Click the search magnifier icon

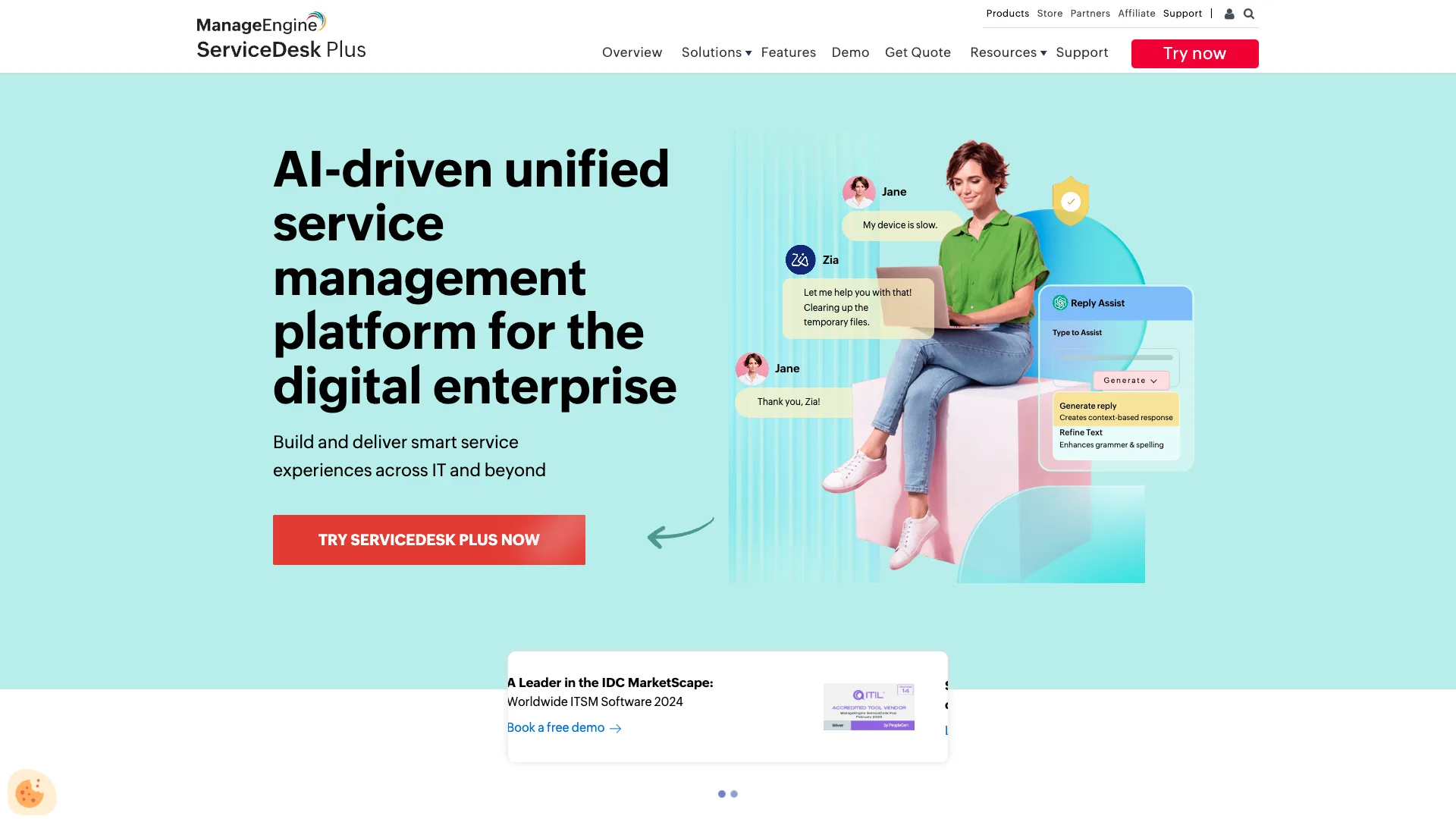tap(1249, 14)
